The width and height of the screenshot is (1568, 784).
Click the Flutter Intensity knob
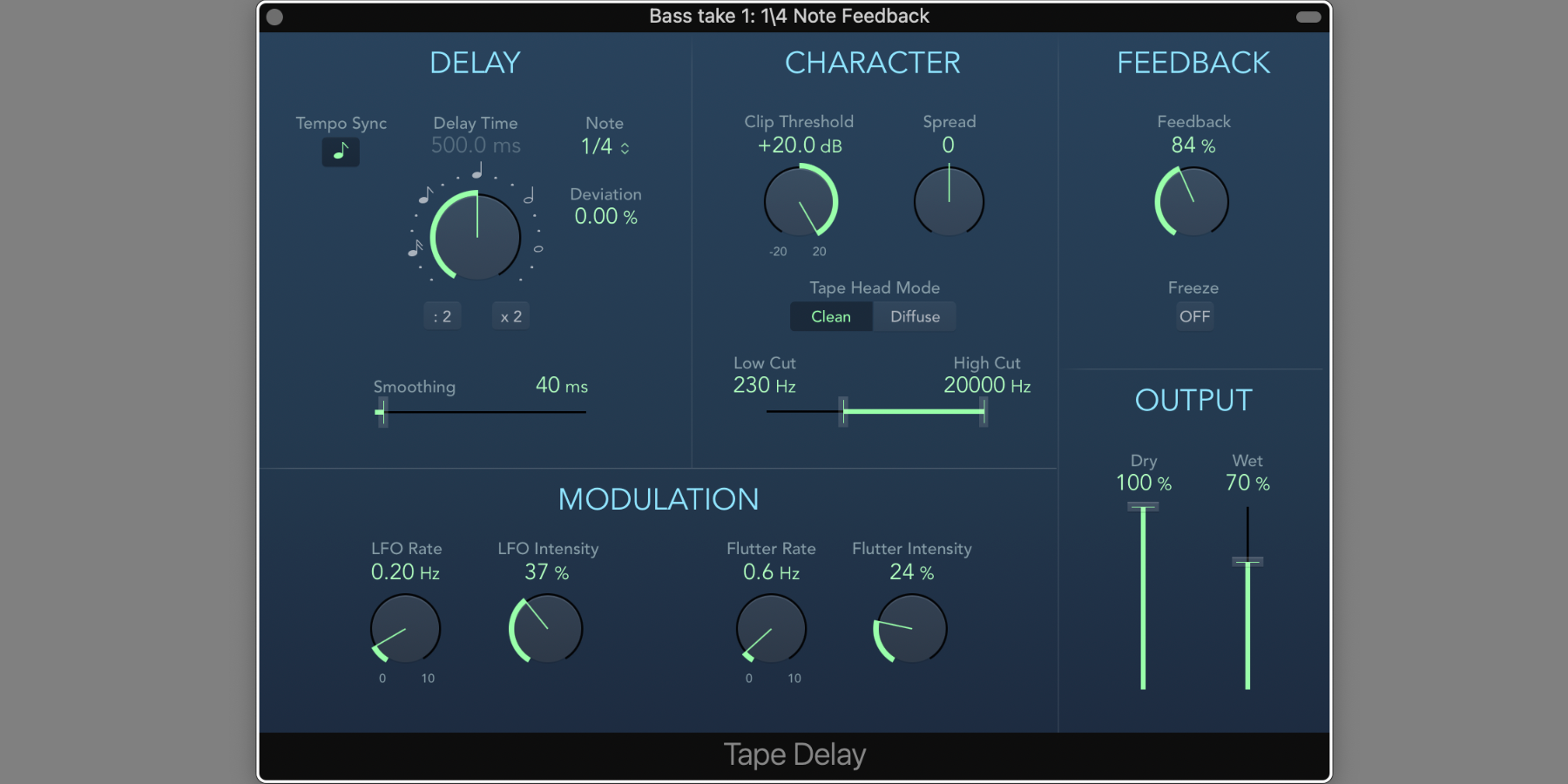click(x=910, y=628)
